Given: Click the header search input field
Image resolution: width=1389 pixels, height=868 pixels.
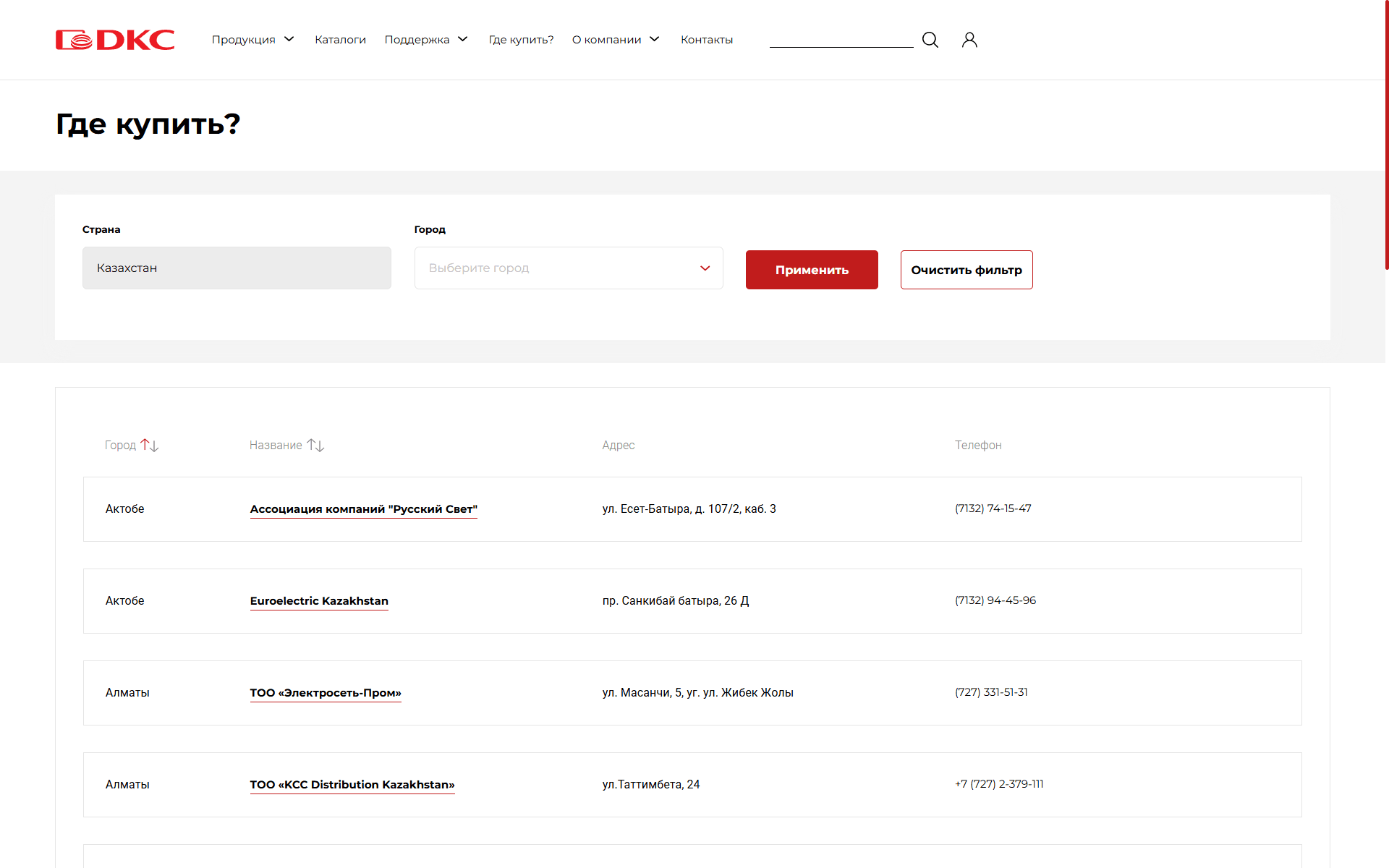Looking at the screenshot, I should 841,39.
